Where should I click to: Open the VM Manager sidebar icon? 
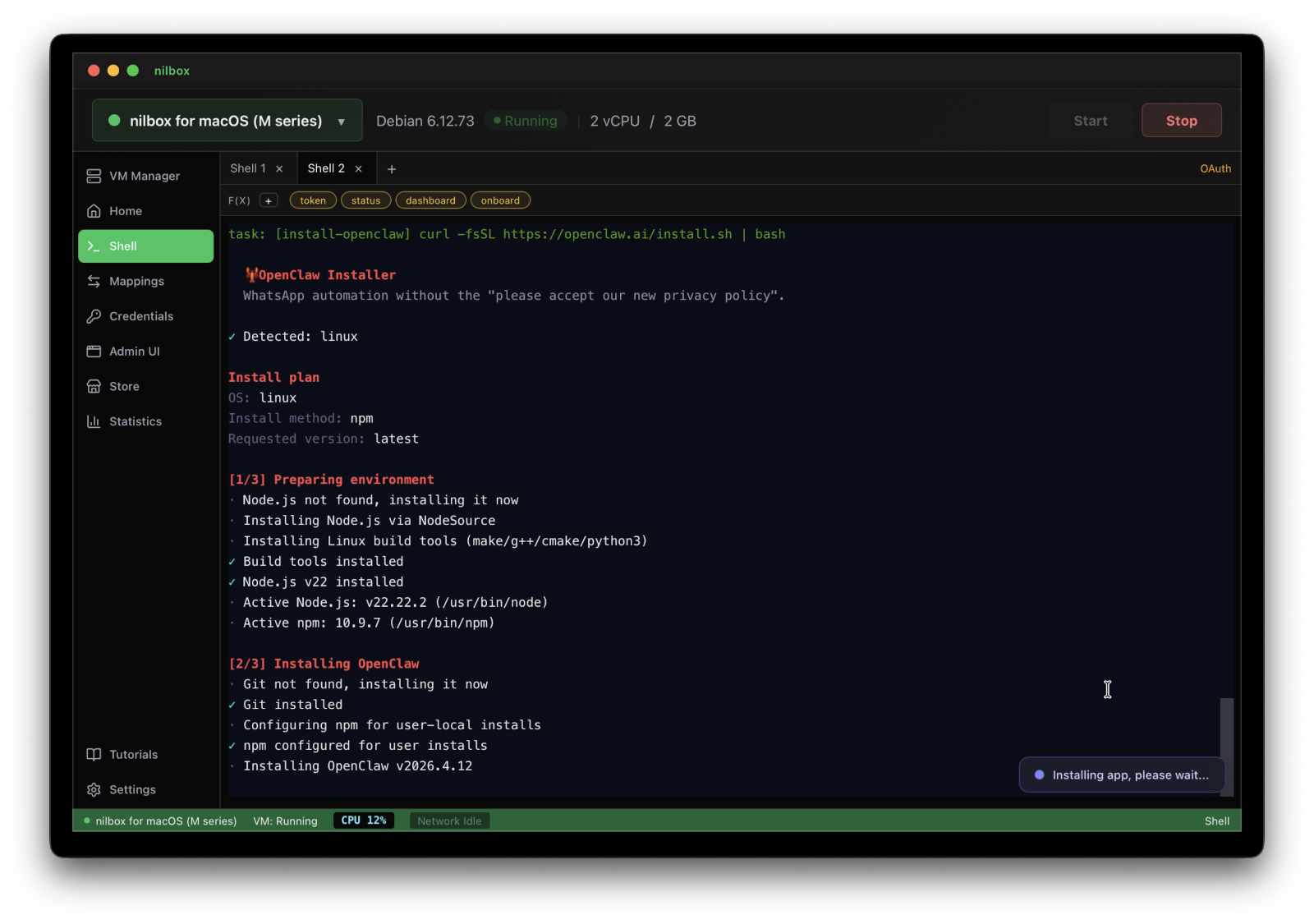(x=94, y=176)
